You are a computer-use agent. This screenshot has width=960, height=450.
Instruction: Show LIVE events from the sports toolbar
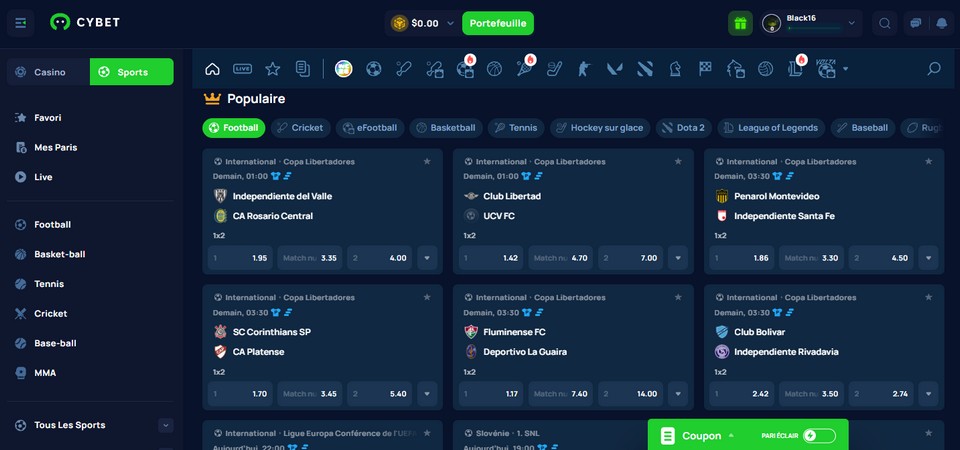click(x=242, y=69)
